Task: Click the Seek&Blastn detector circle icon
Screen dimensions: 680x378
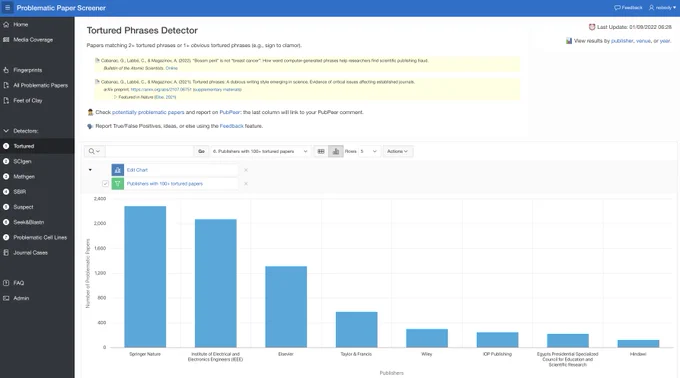Action: tap(6, 222)
